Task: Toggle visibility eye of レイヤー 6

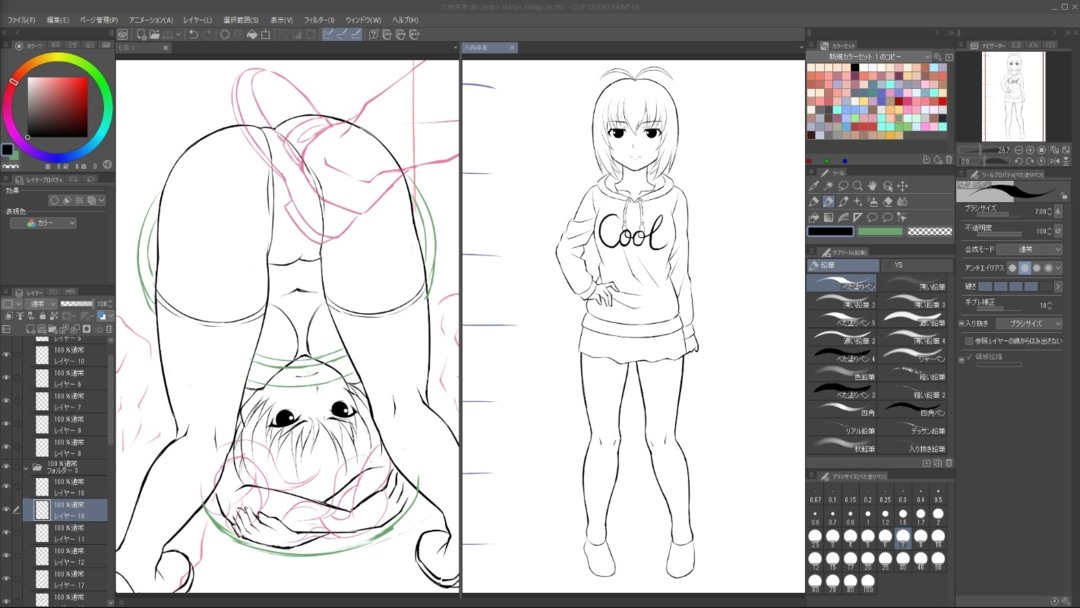Action: [x=6, y=378]
